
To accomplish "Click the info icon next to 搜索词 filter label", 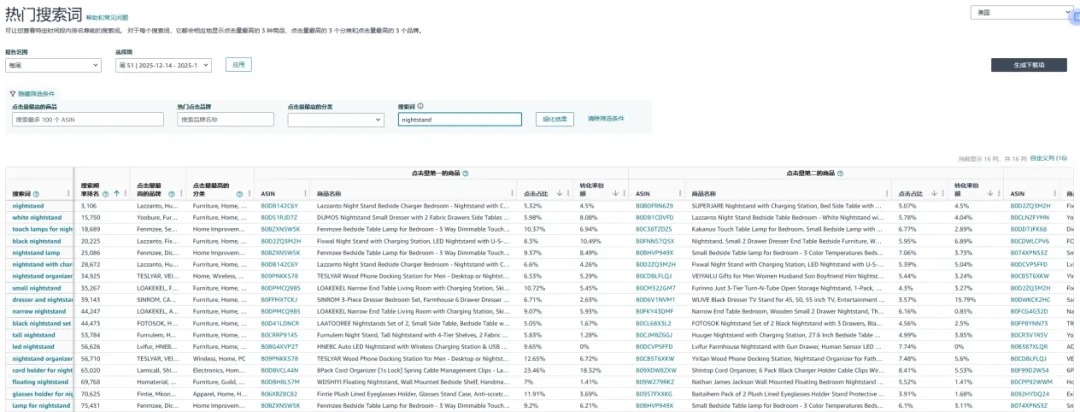I will coord(420,106).
